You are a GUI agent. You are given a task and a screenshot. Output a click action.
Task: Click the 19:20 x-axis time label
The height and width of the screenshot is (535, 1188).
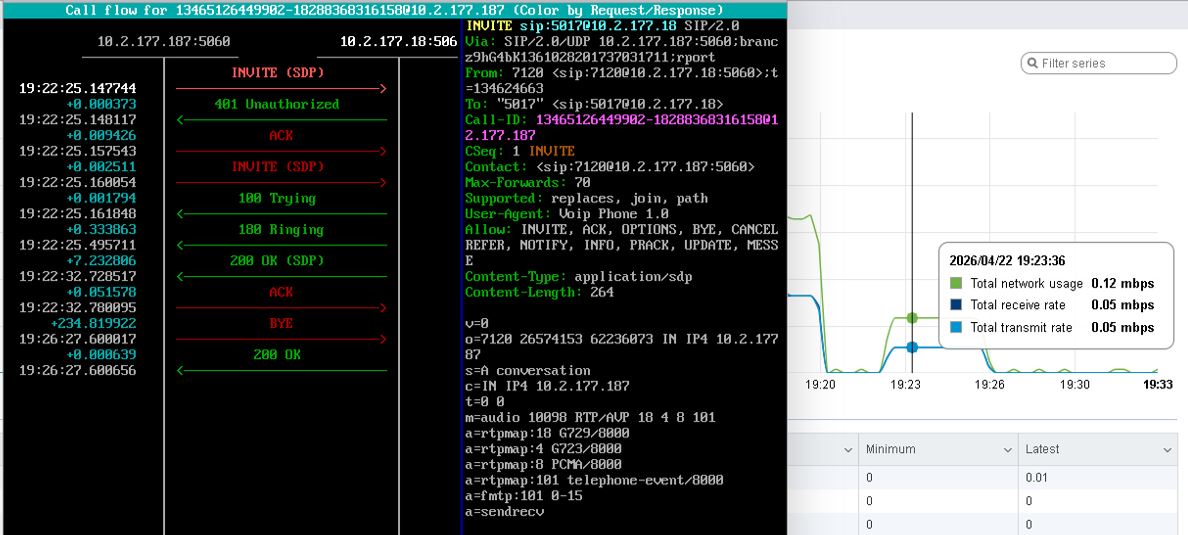click(x=820, y=384)
